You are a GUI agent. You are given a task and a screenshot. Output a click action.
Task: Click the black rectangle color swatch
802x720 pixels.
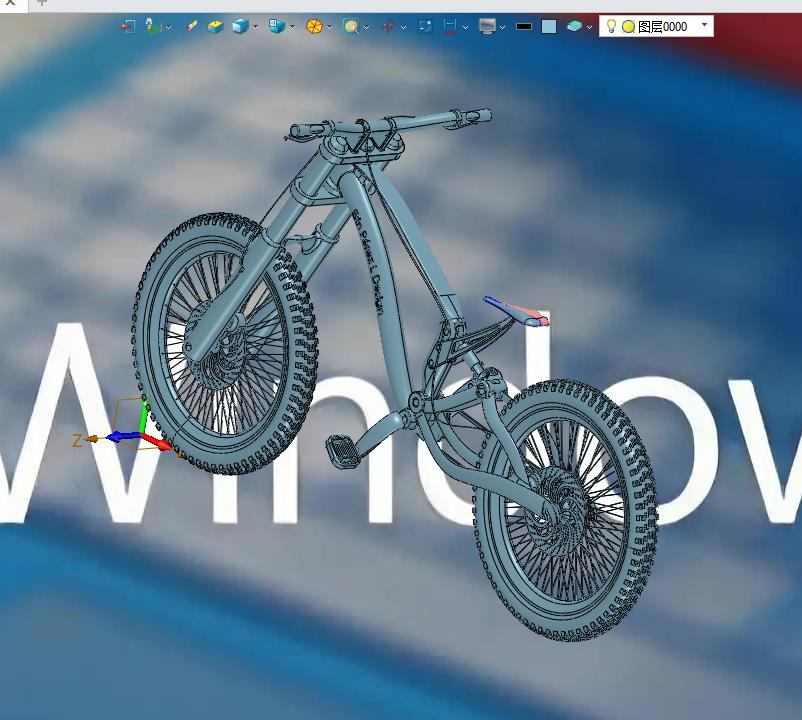click(x=524, y=26)
